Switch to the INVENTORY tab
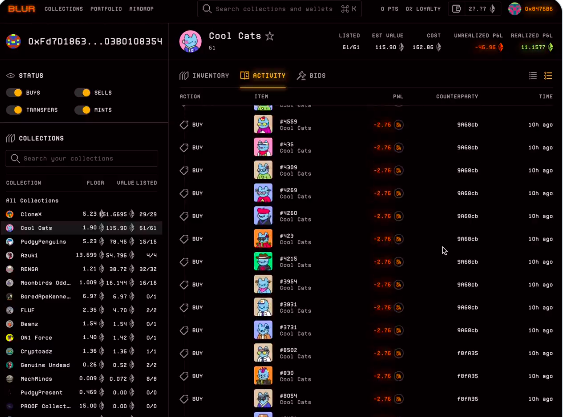Viewport: 564px width, 417px height. [204, 76]
